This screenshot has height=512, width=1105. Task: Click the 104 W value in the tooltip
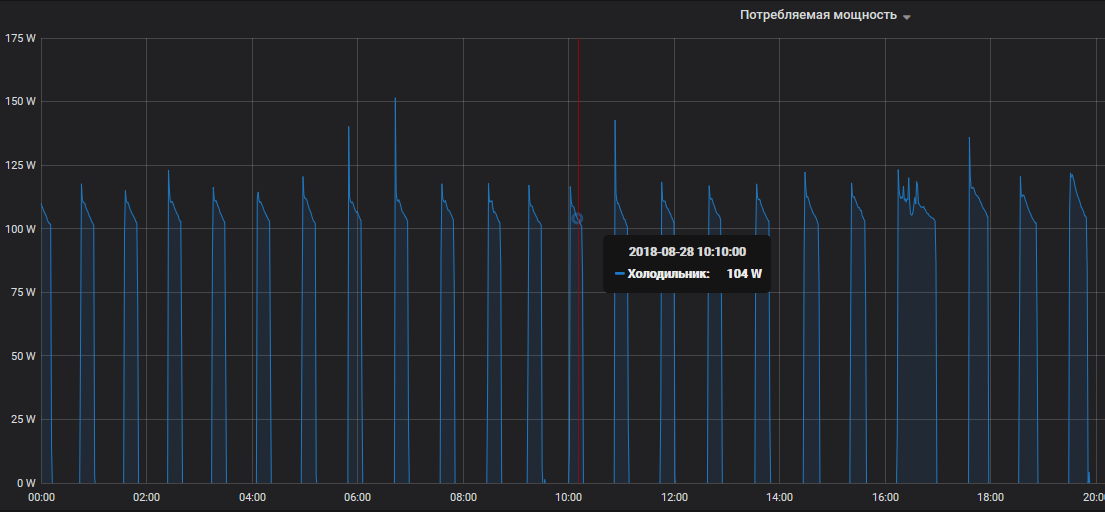744,274
